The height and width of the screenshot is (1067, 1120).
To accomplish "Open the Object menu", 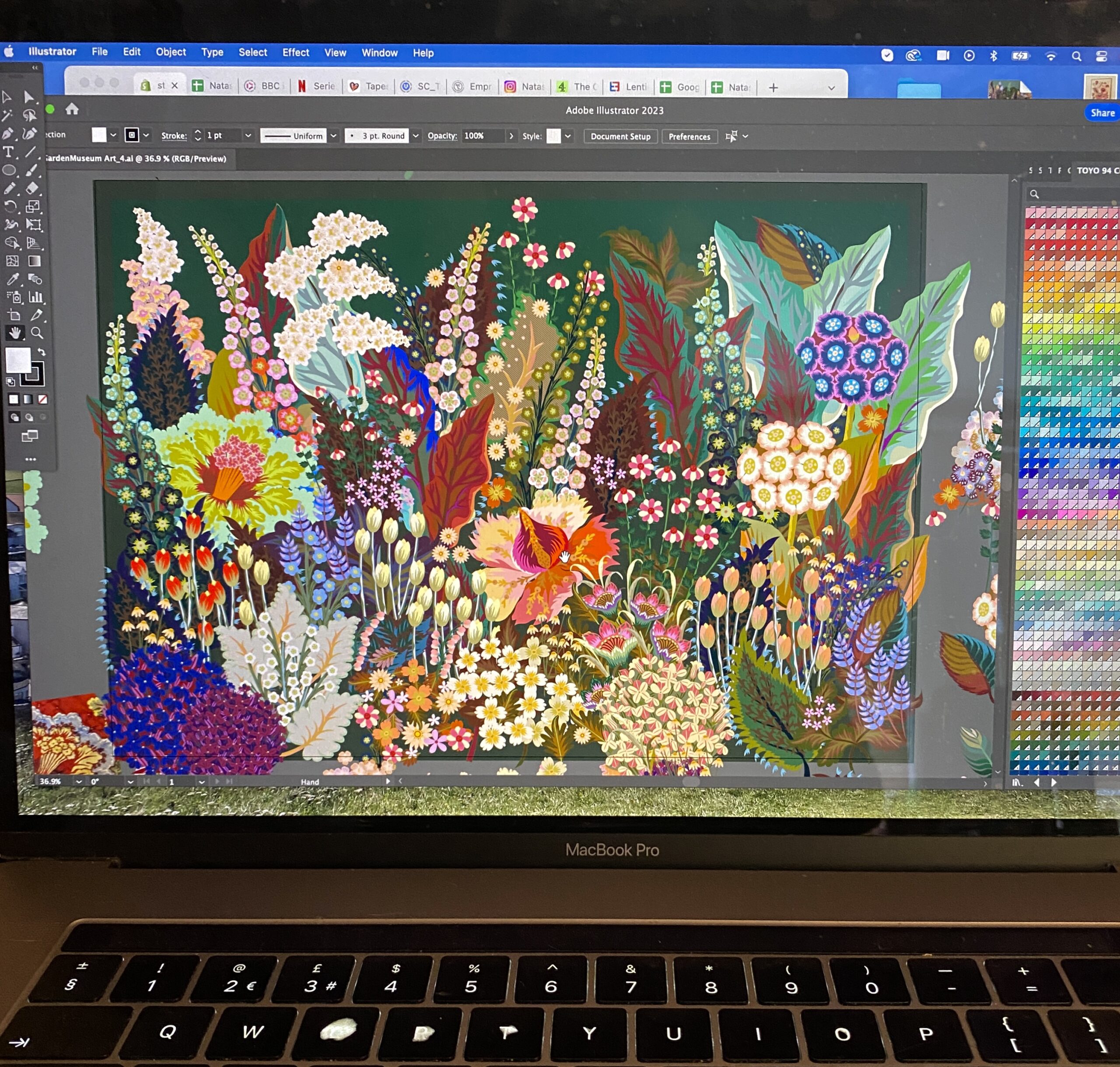I will [x=171, y=52].
